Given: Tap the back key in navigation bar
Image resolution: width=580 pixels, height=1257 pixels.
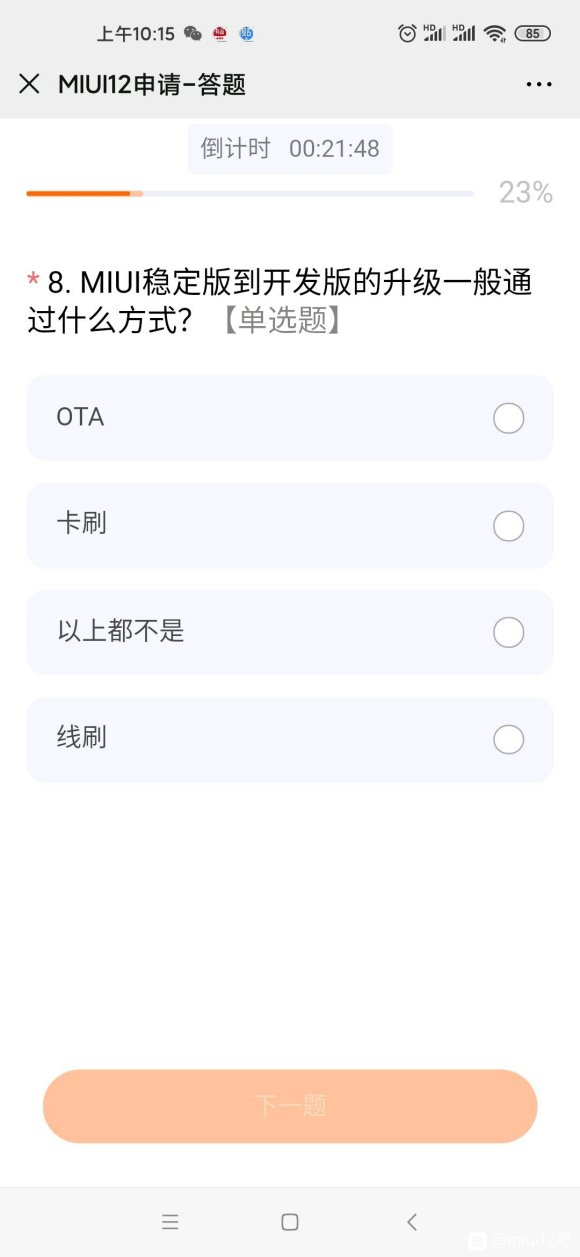Looking at the screenshot, I should point(412,1221).
